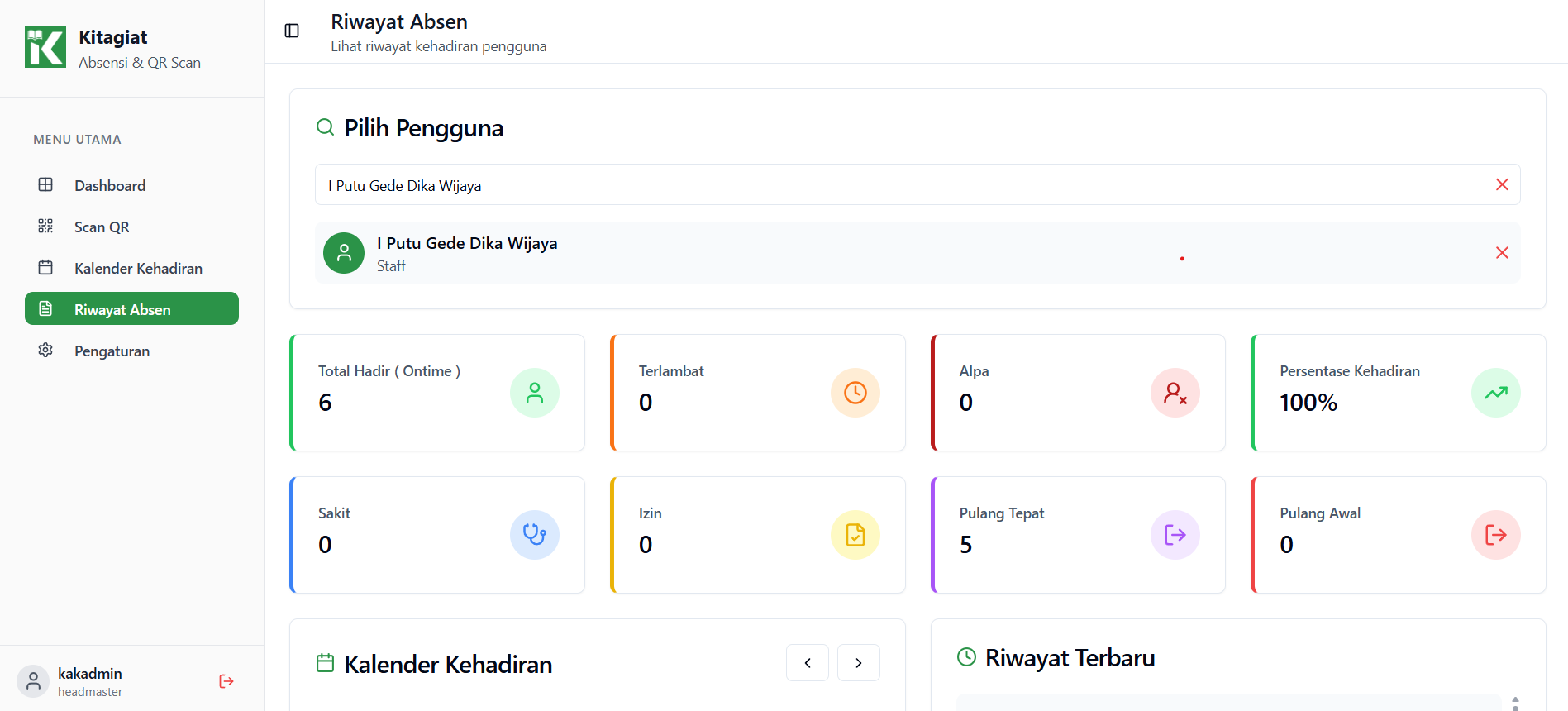Image resolution: width=1568 pixels, height=711 pixels.
Task: Clear the search field with red X
Action: (1502, 184)
